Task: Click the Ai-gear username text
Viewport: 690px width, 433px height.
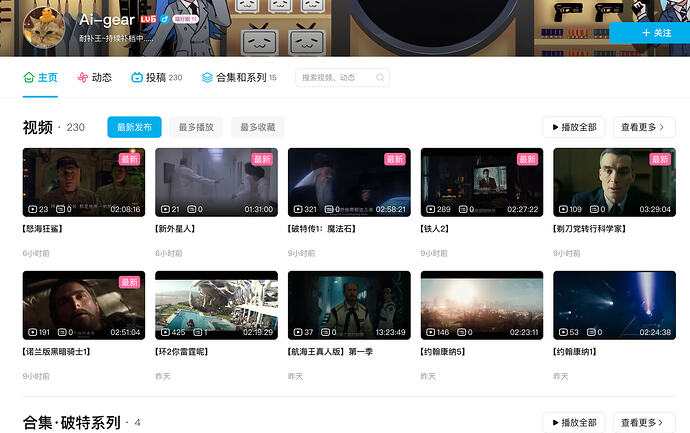Action: pyautogui.click(x=107, y=20)
